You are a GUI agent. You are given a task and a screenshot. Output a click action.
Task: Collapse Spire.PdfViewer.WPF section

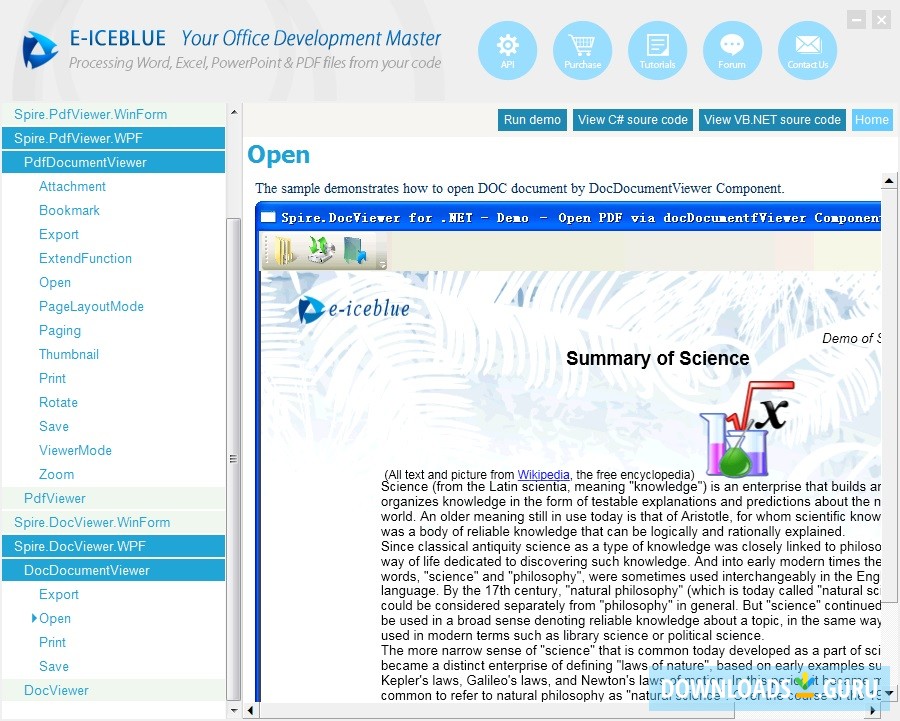click(x=114, y=138)
